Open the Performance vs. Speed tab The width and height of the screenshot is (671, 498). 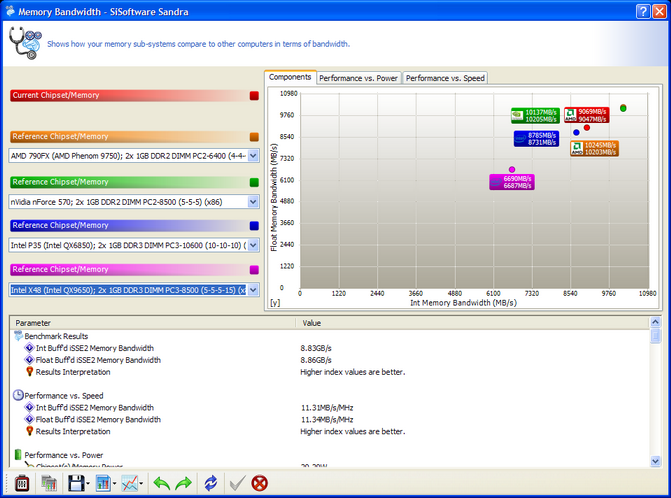445,78
